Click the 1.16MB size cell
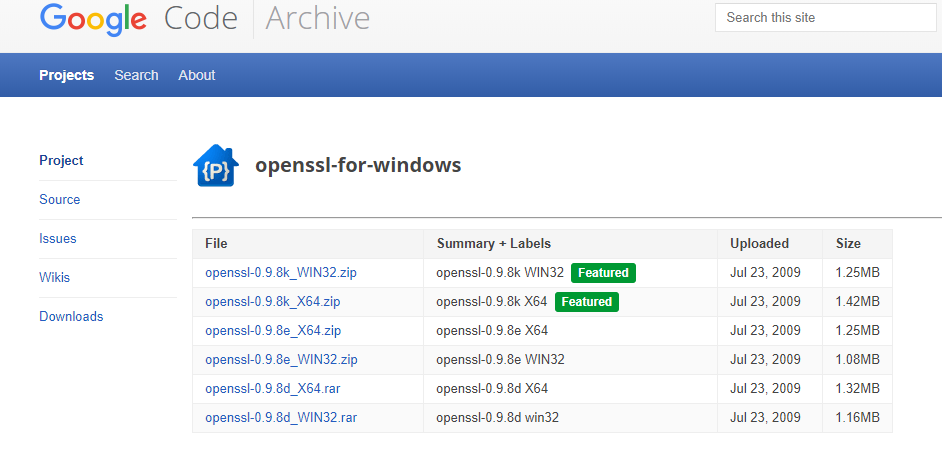Screen dimensions: 942x455 click(x=857, y=417)
